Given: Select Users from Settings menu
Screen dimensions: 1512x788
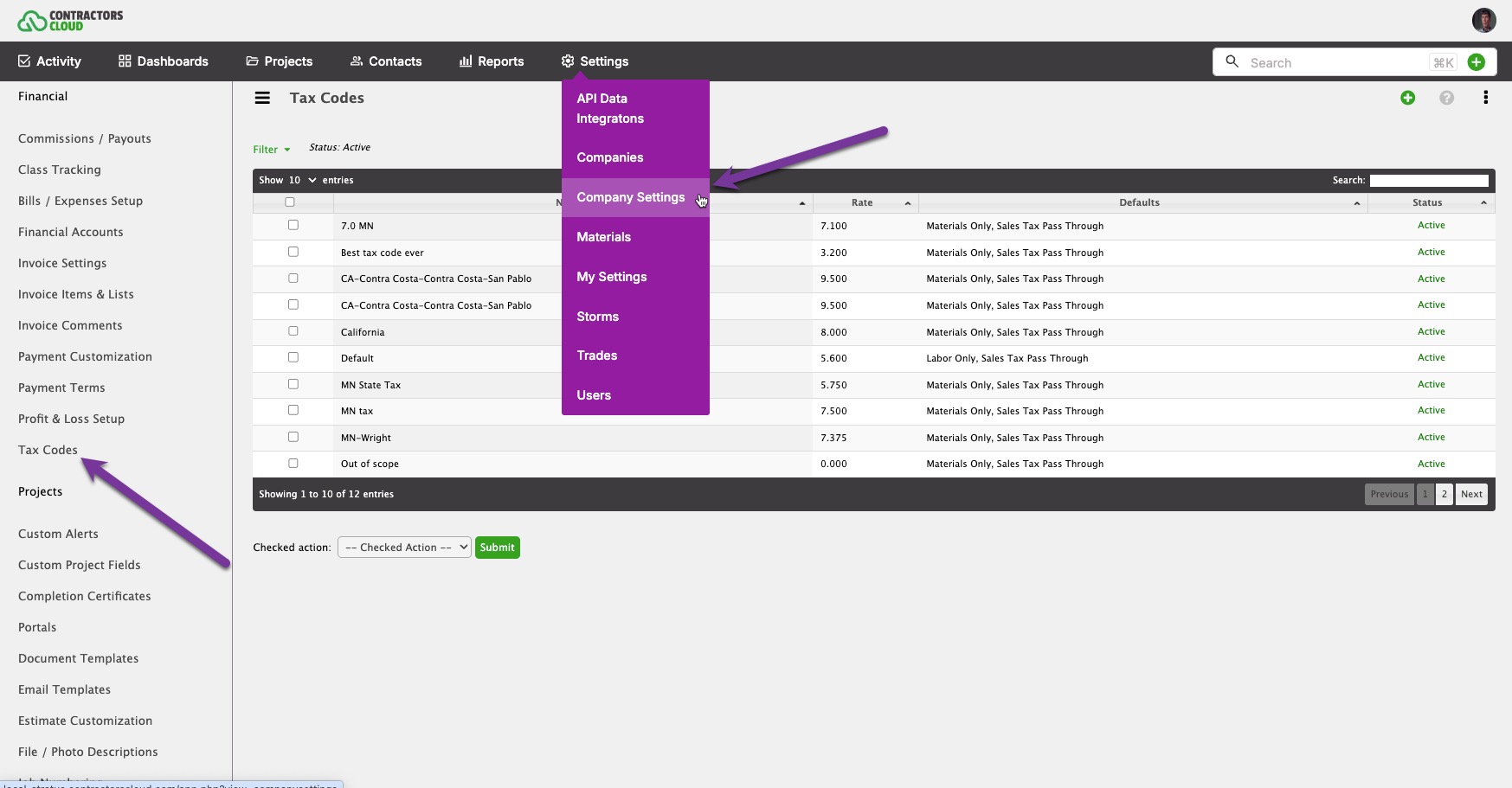Looking at the screenshot, I should tap(635, 395).
